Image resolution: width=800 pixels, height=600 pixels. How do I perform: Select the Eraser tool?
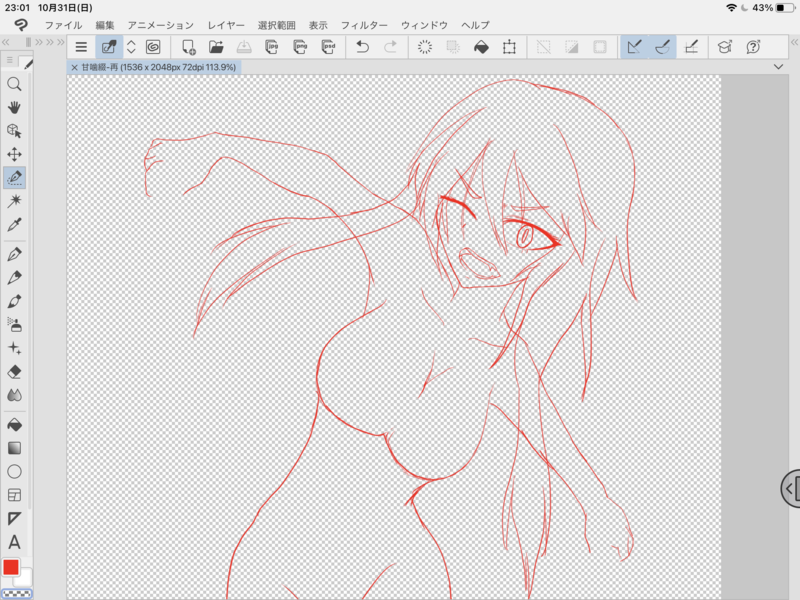14,371
